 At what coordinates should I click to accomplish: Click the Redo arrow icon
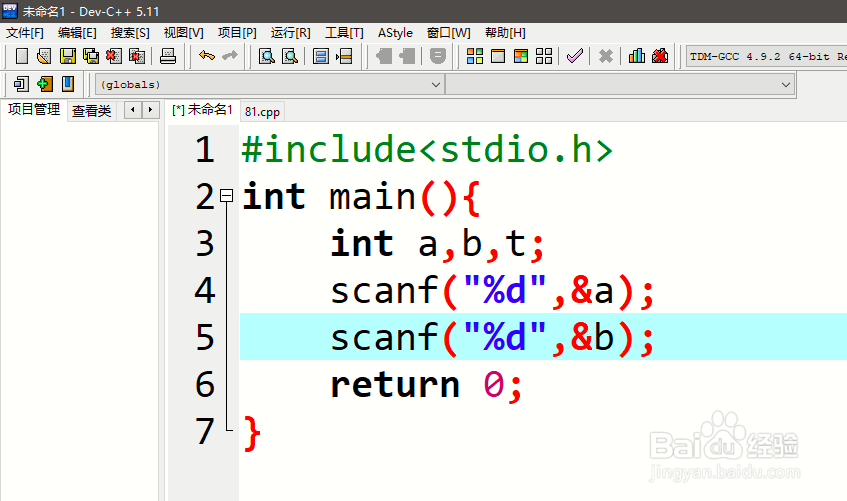pos(230,56)
